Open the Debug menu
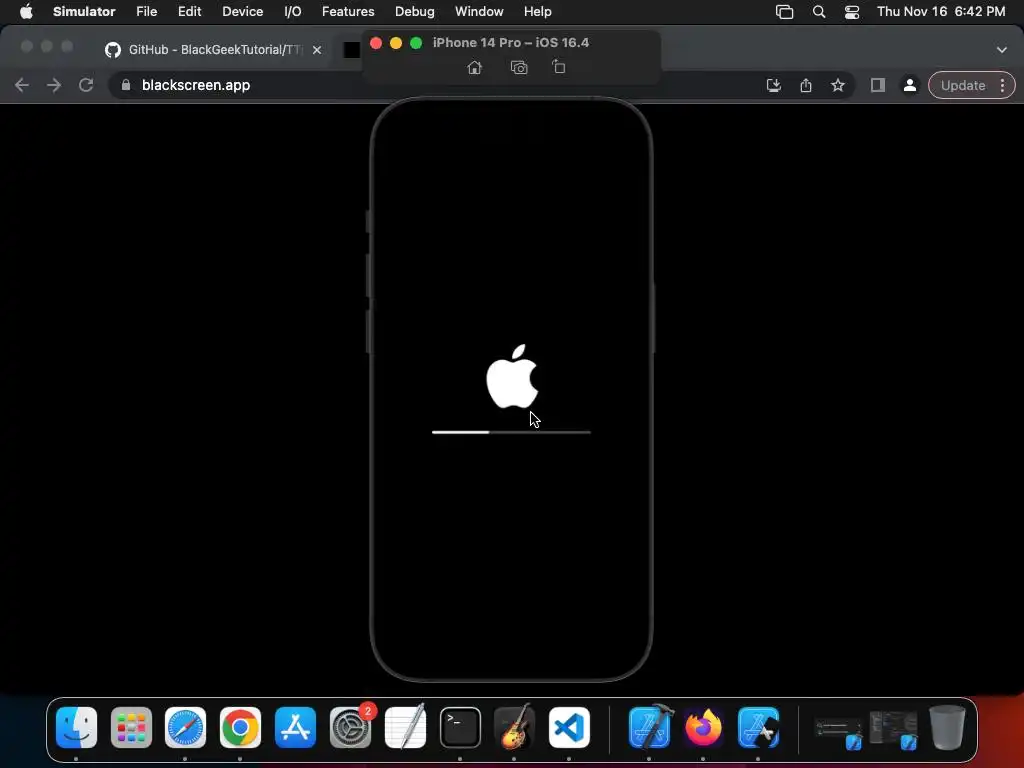 click(415, 12)
